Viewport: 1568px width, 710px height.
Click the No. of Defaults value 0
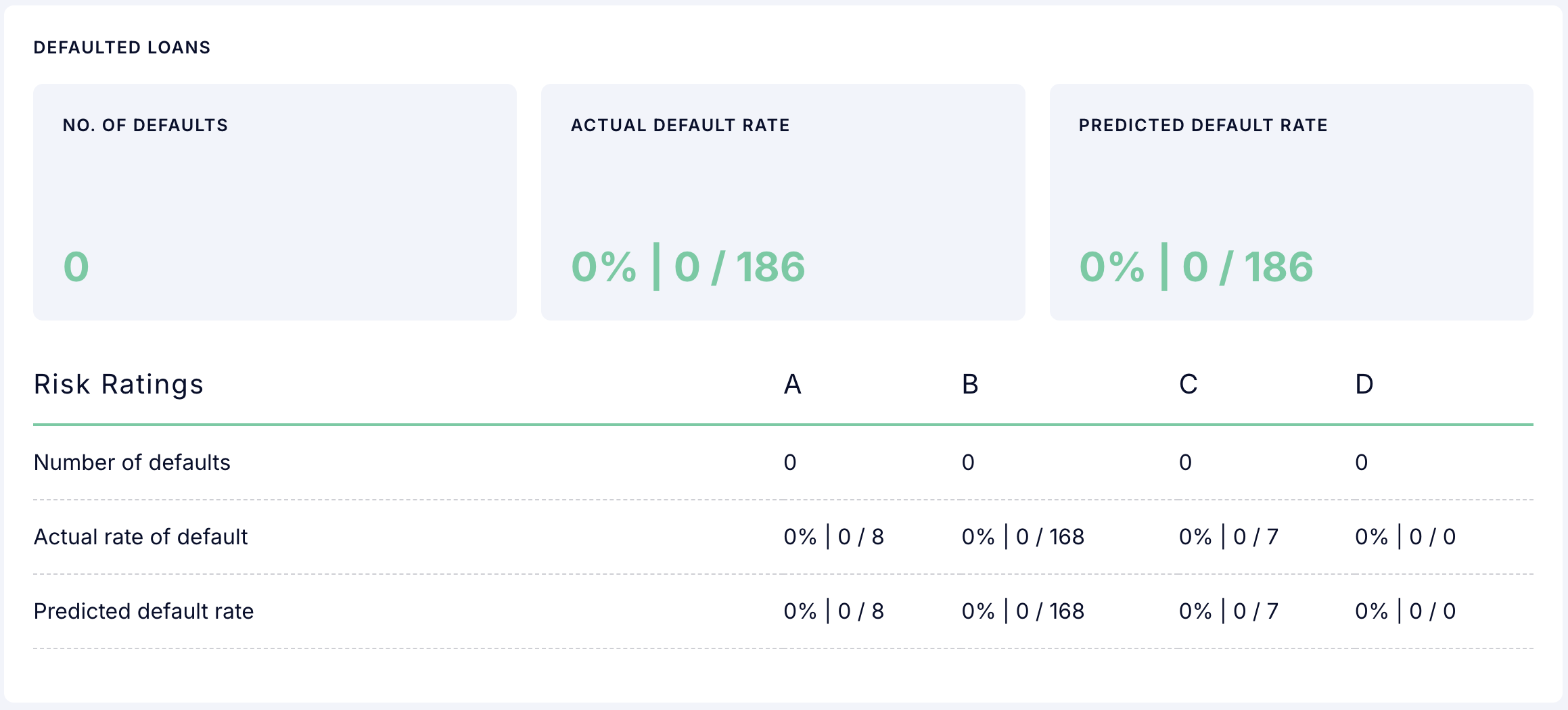76,266
